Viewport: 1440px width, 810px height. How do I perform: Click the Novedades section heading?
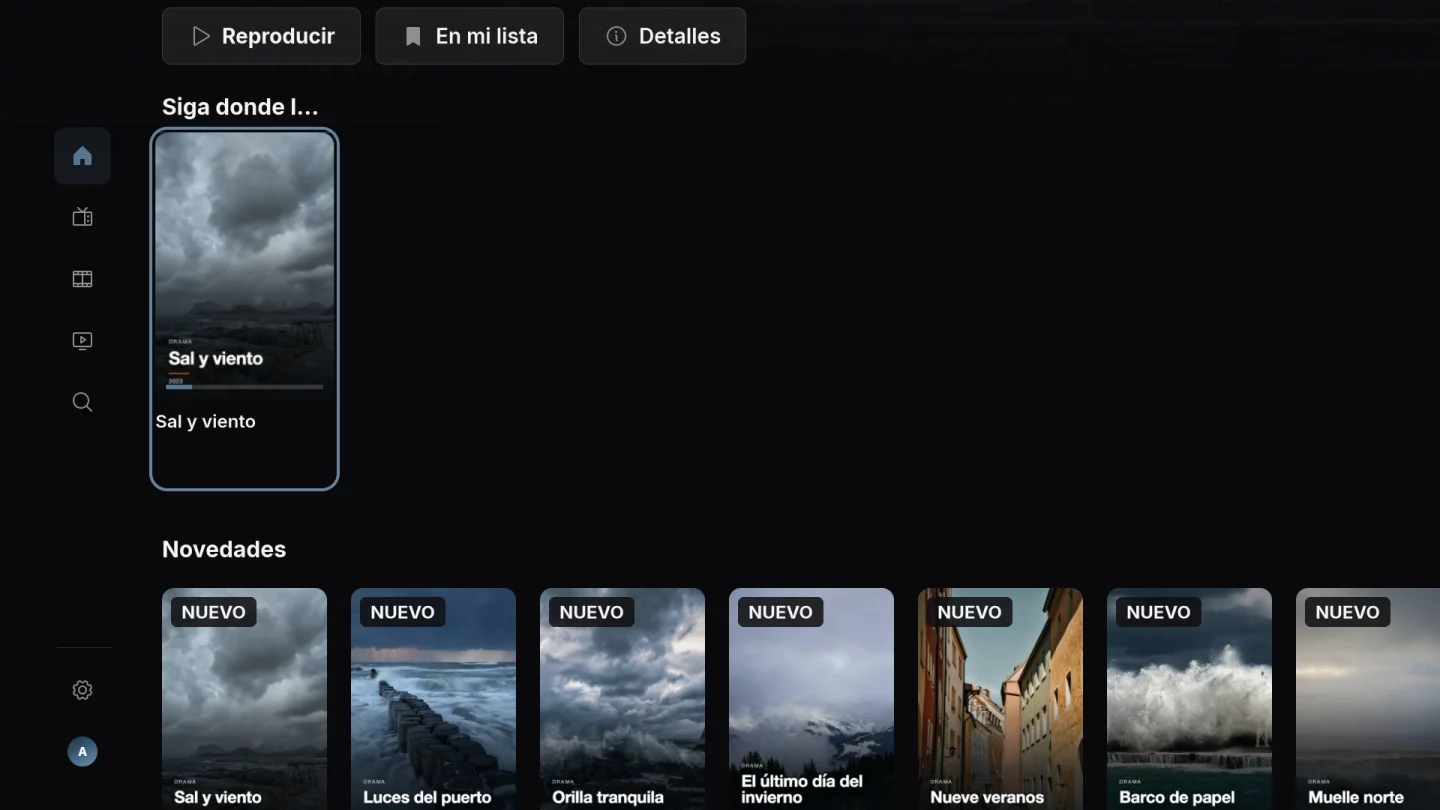click(x=224, y=549)
